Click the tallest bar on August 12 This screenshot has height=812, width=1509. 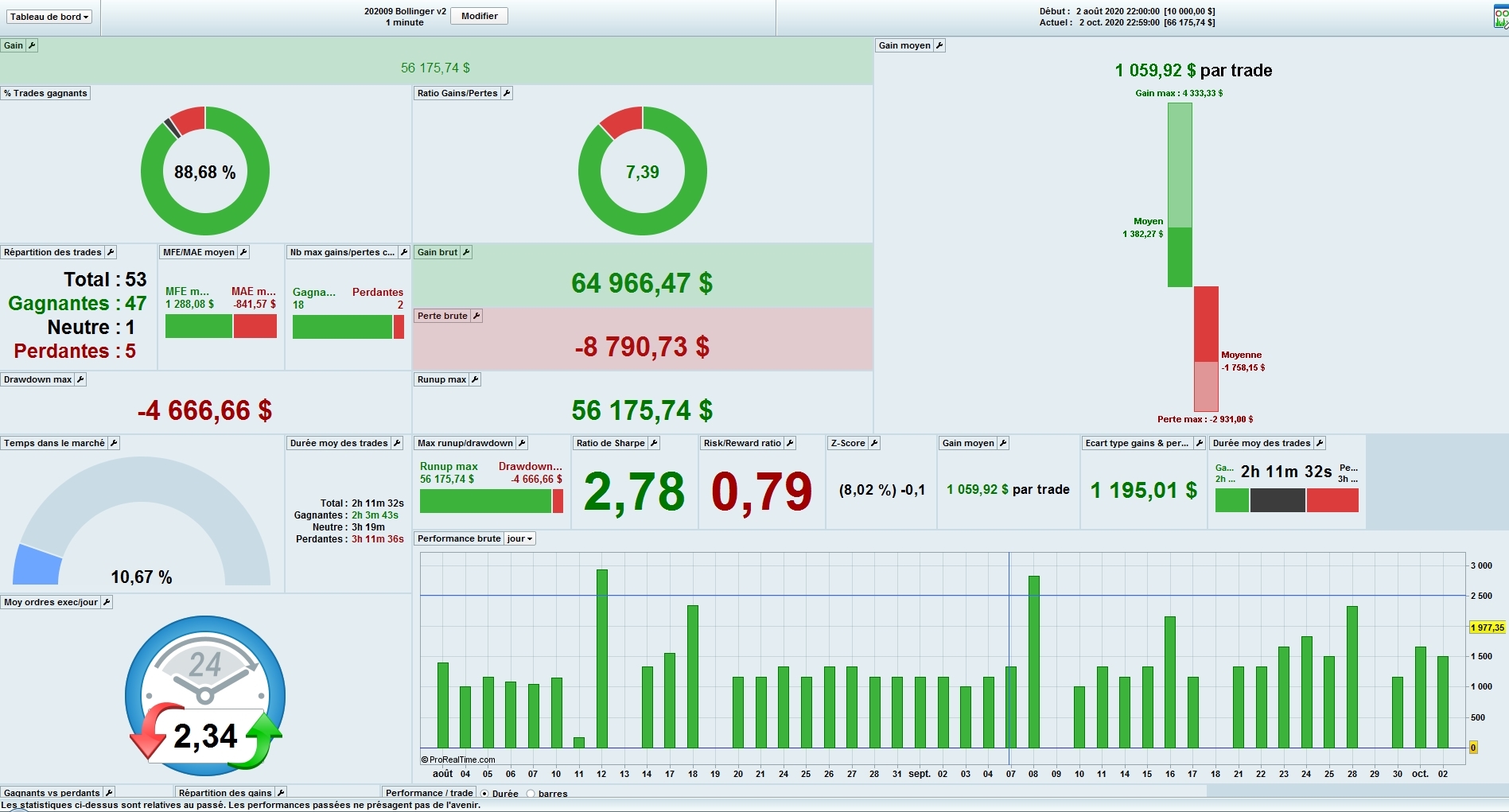click(x=602, y=659)
